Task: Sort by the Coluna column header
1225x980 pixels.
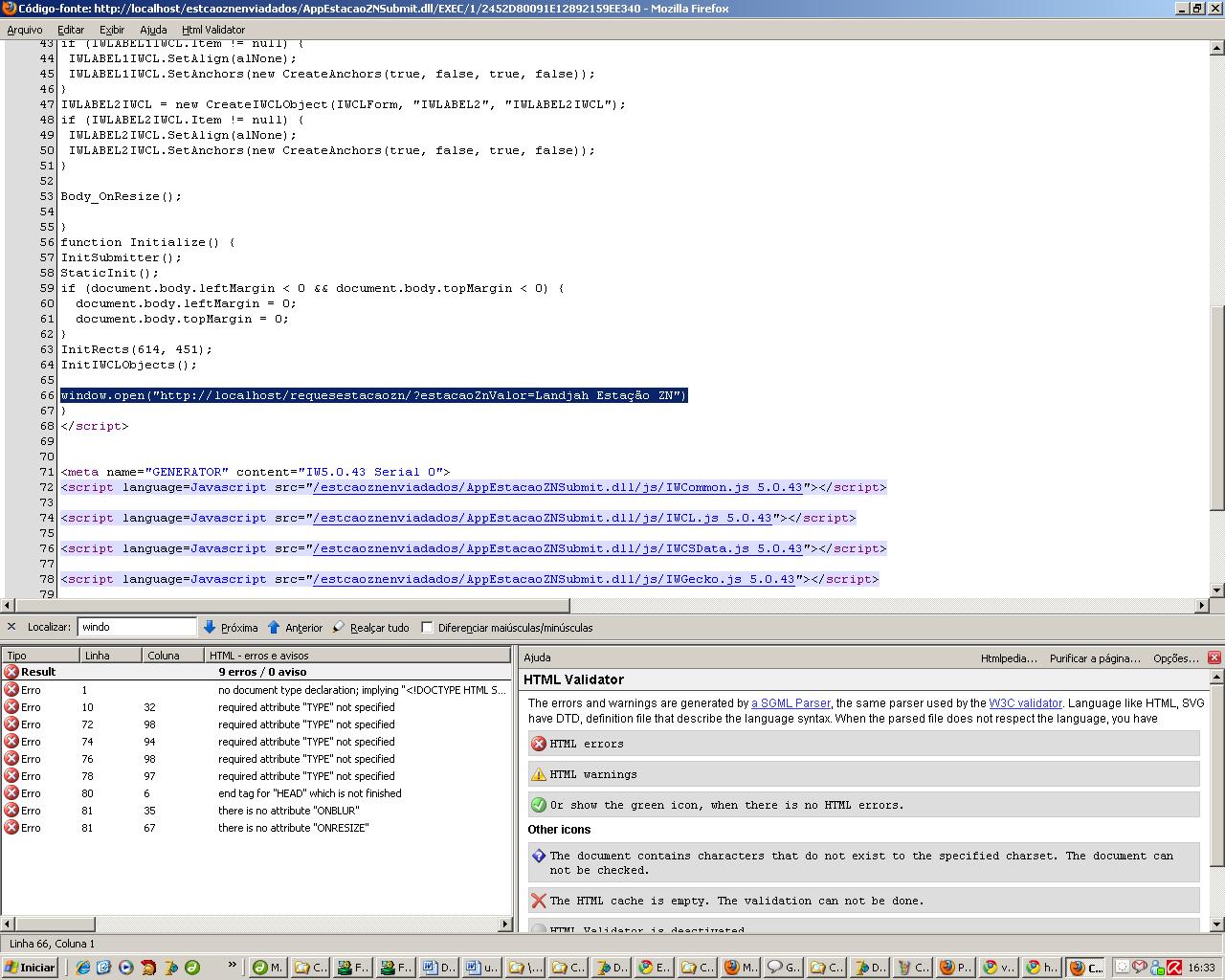Action: [x=173, y=656]
